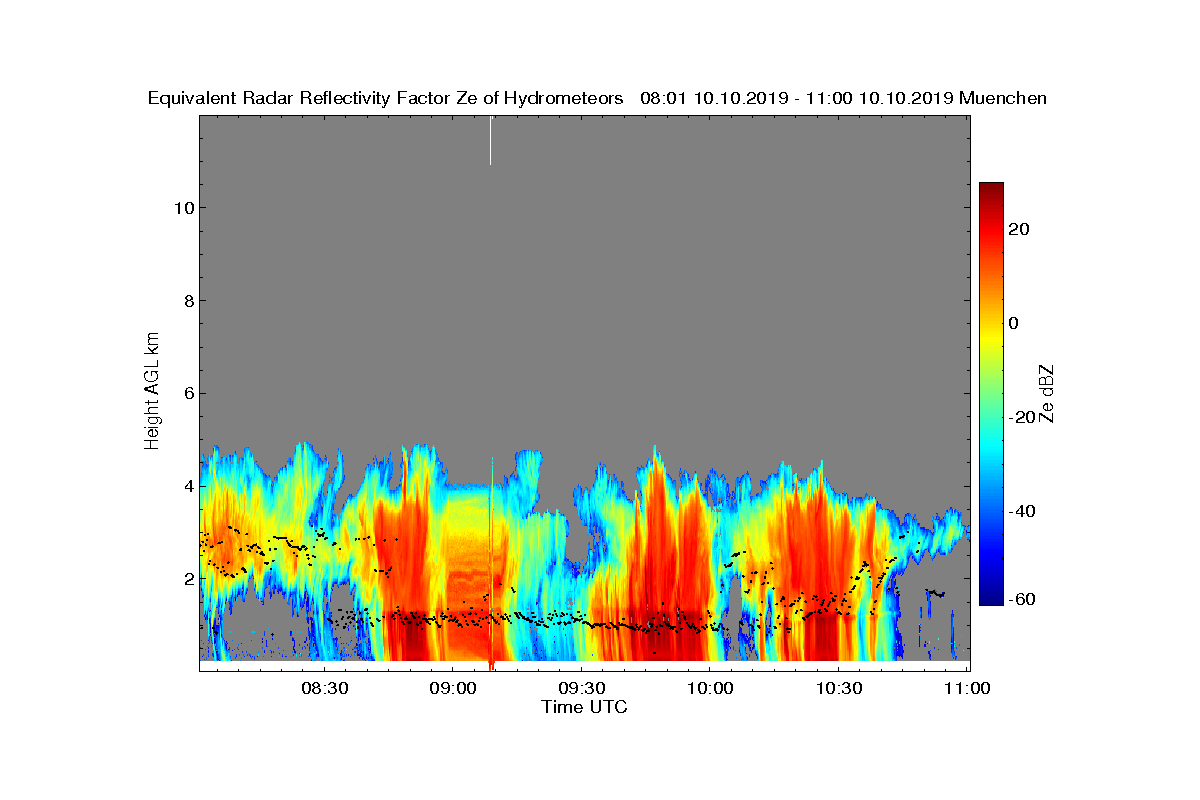1200x800 pixels.
Task: Click the height tick label 4
Action: (187, 486)
